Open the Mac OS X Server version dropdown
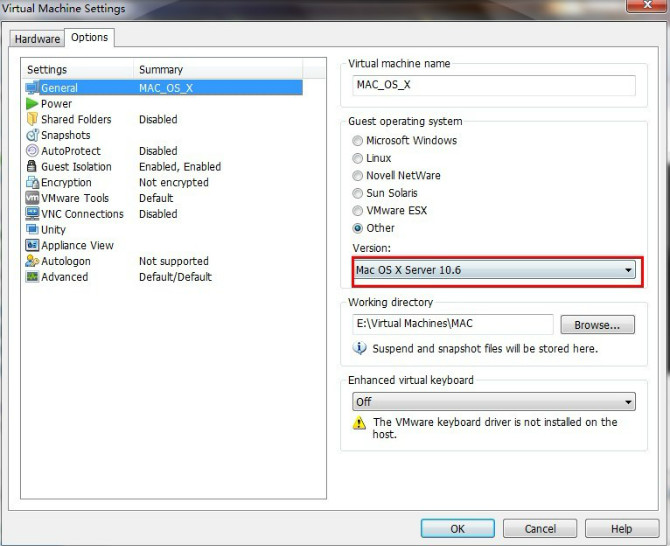This screenshot has height=546, width=670. 495,270
